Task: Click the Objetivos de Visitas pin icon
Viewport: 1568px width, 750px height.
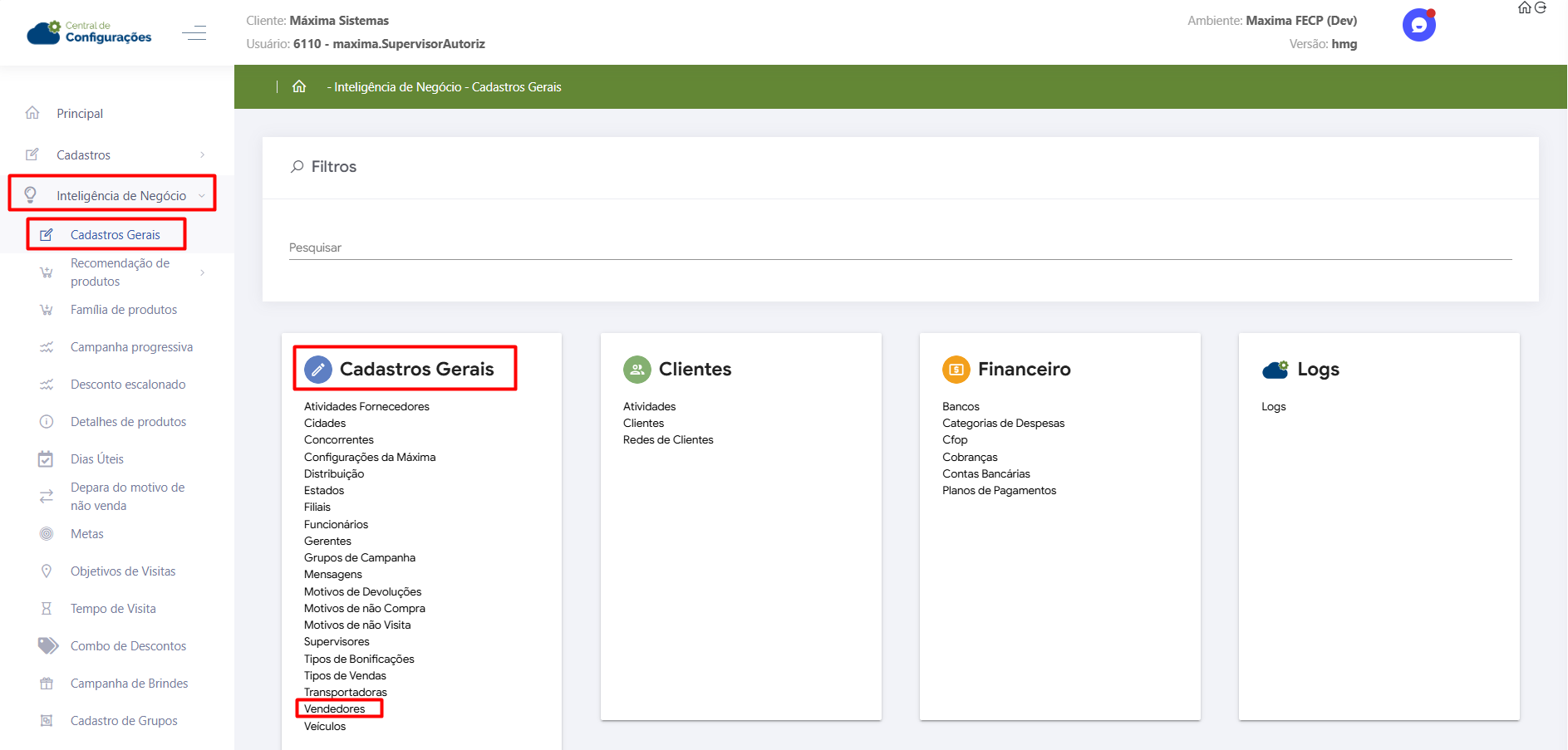Action: (x=47, y=571)
